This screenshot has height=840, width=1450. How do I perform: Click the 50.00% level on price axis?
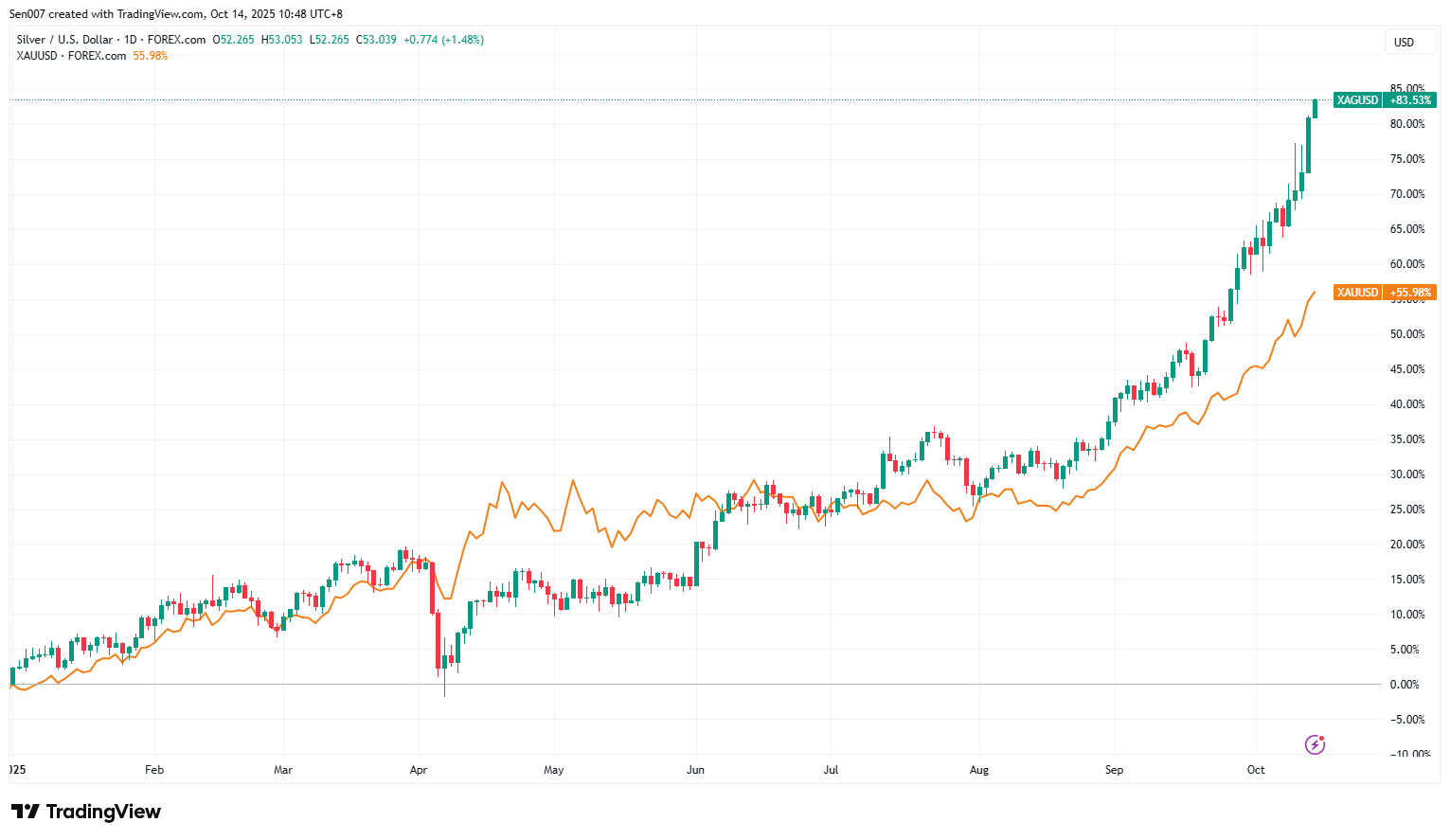click(x=1406, y=334)
